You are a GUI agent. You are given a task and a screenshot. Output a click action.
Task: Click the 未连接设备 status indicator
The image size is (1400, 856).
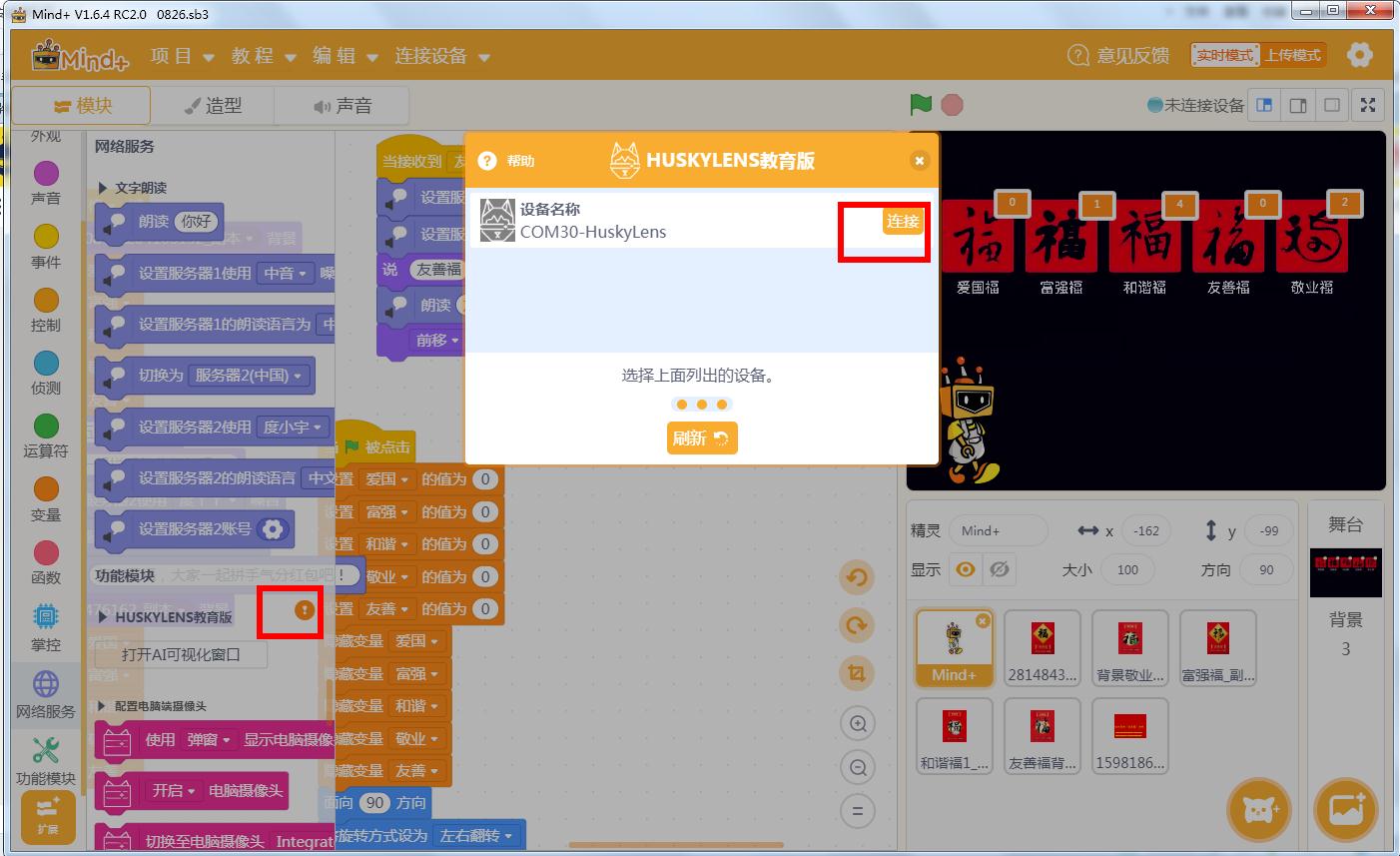tap(1195, 105)
